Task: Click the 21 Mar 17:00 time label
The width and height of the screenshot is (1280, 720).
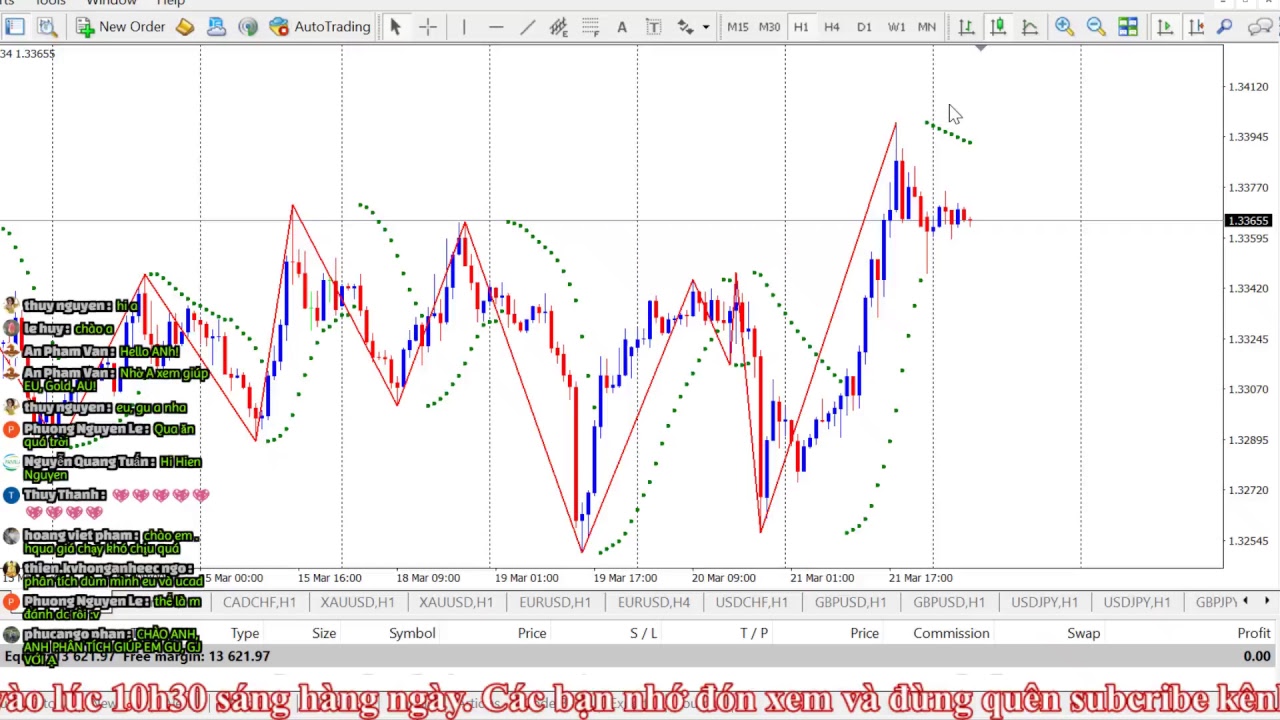Action: [921, 578]
